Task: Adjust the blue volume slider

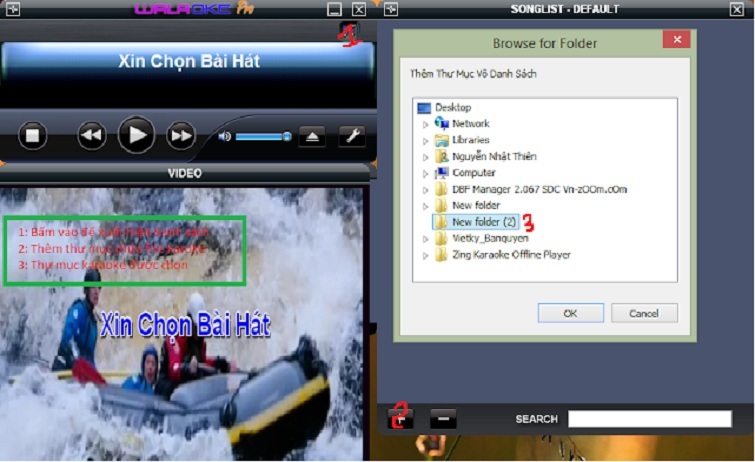Action: 263,137
